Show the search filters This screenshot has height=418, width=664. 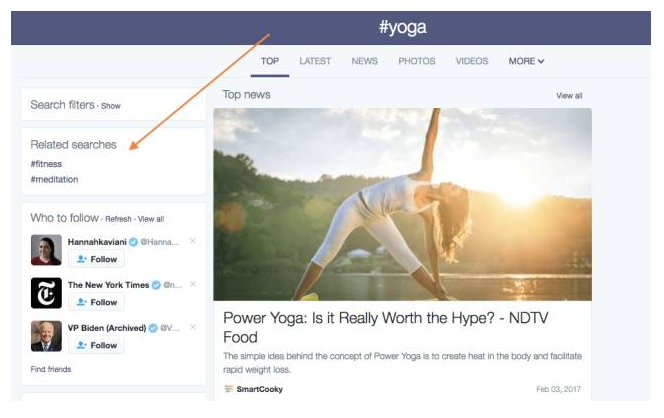pyautogui.click(x=110, y=105)
